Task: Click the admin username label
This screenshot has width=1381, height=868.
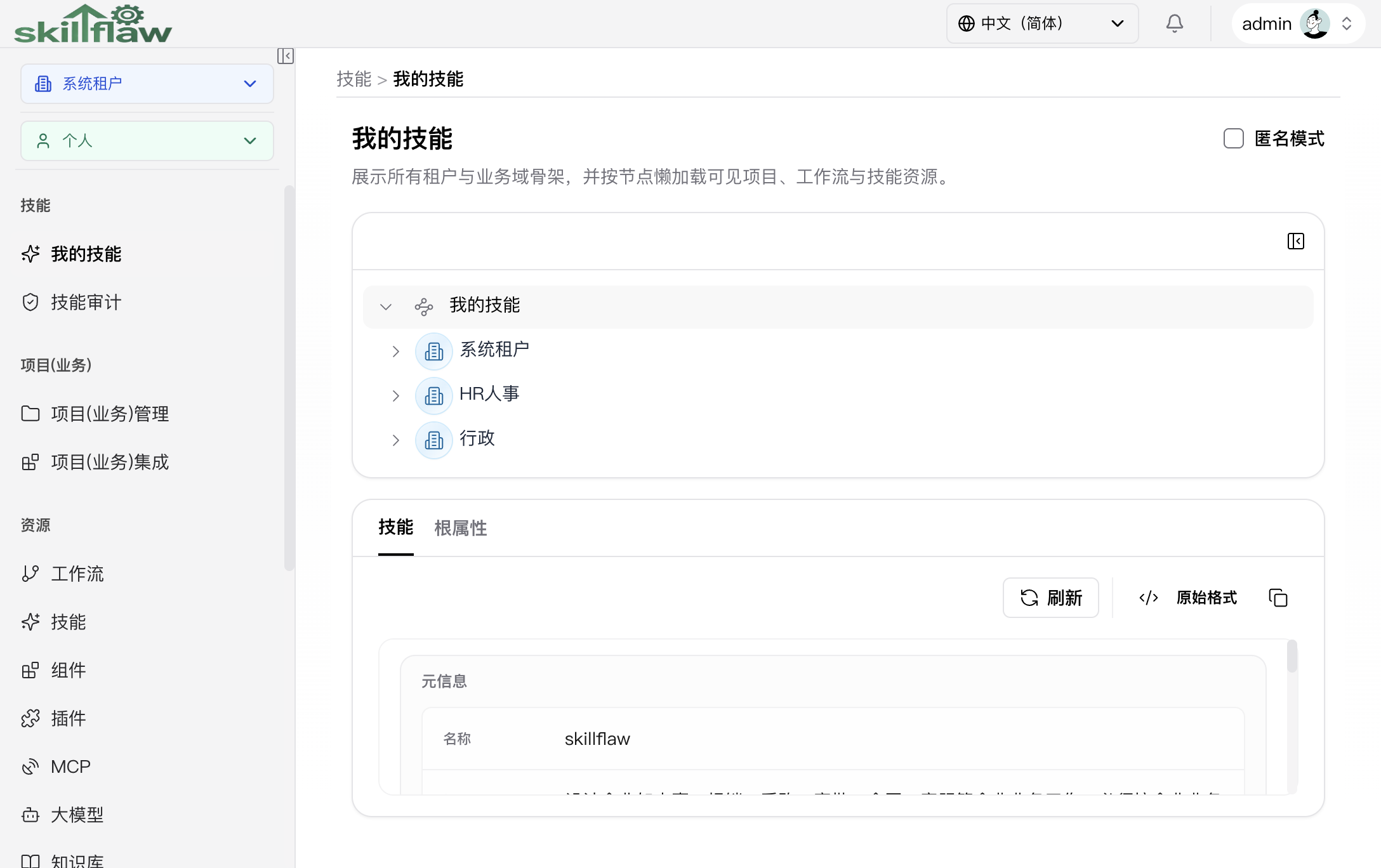Action: pos(1267,24)
